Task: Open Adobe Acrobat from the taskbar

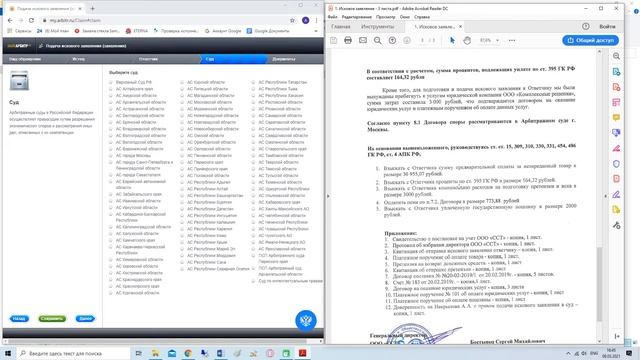Action: (x=302, y=353)
